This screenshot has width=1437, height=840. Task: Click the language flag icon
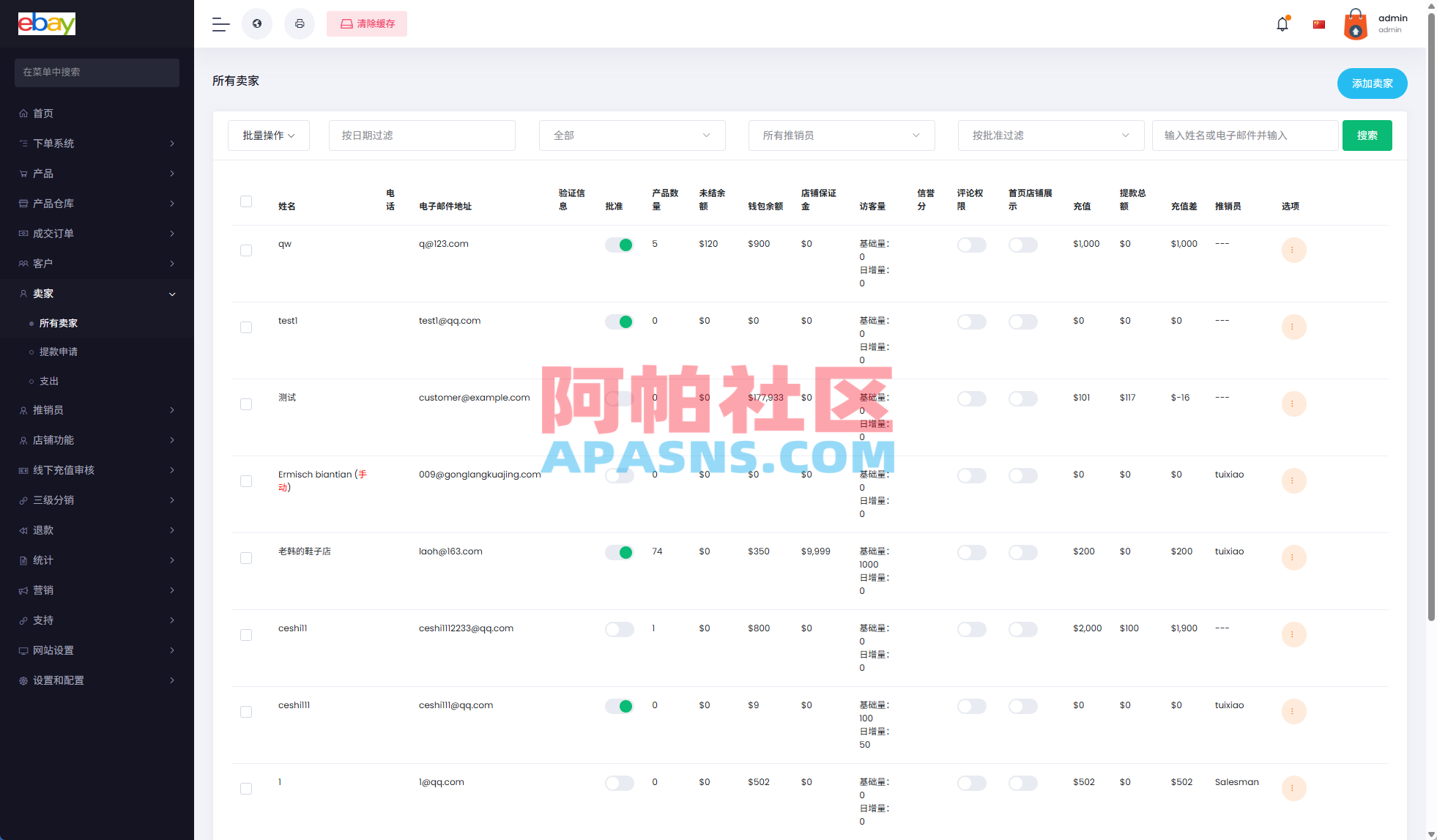(1319, 23)
